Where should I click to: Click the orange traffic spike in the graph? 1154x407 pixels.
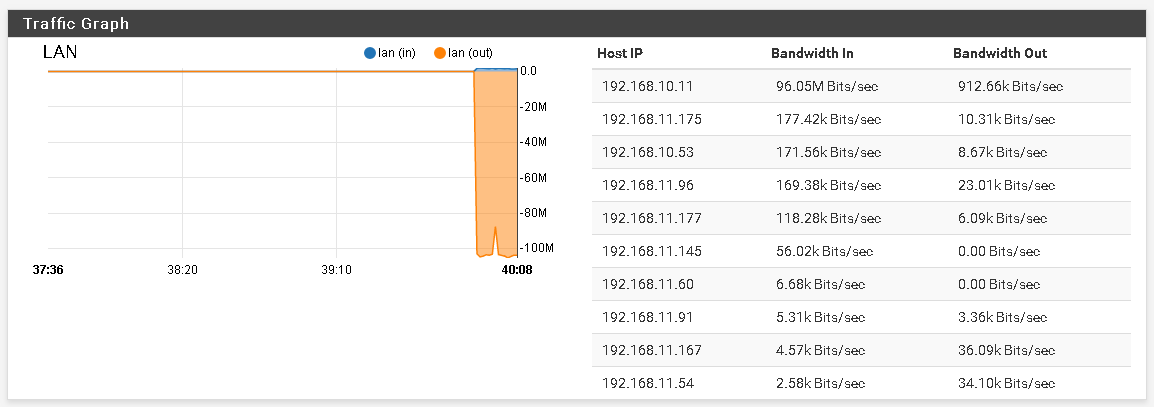click(x=495, y=160)
